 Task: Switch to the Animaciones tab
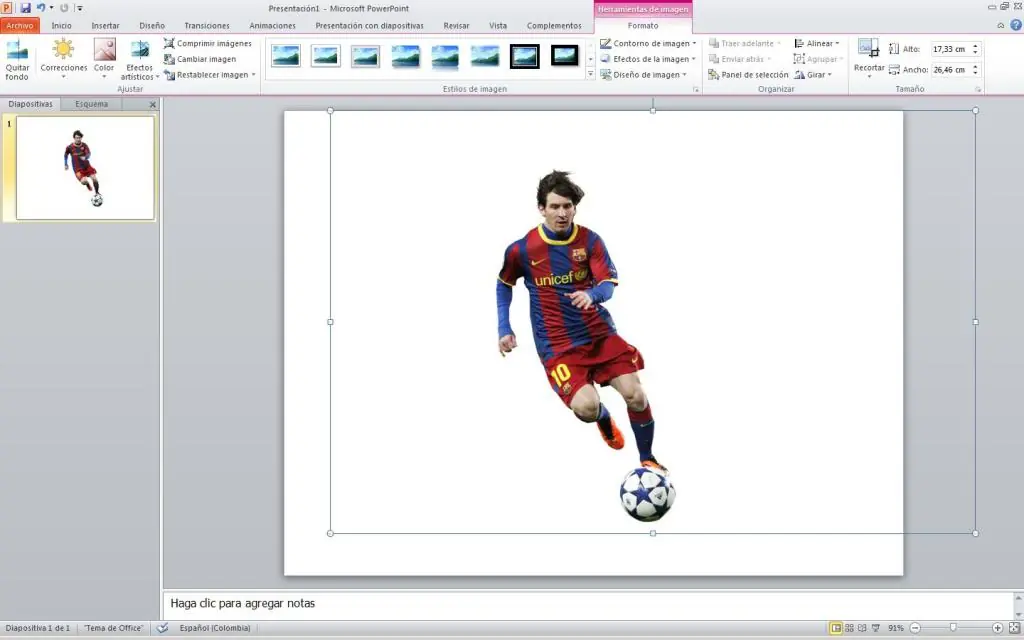pyautogui.click(x=272, y=25)
